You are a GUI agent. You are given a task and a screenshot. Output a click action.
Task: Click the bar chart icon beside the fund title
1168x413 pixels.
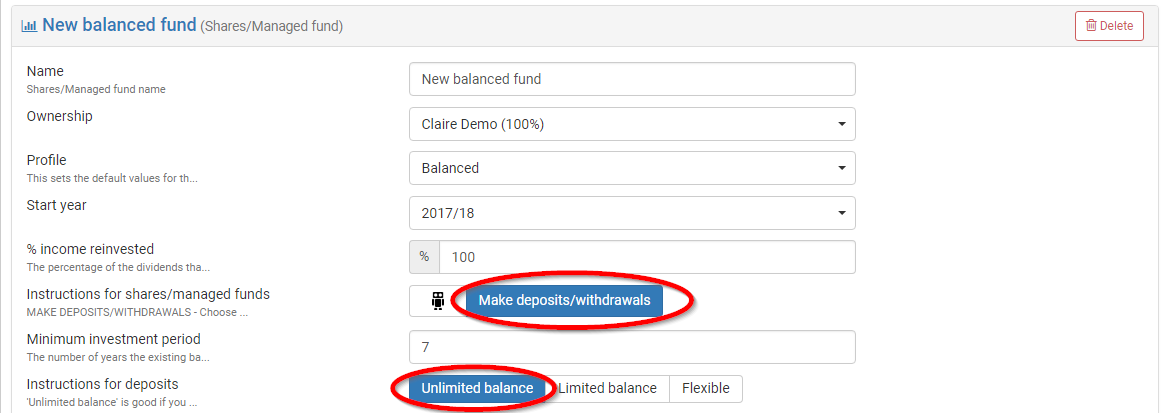(x=29, y=25)
